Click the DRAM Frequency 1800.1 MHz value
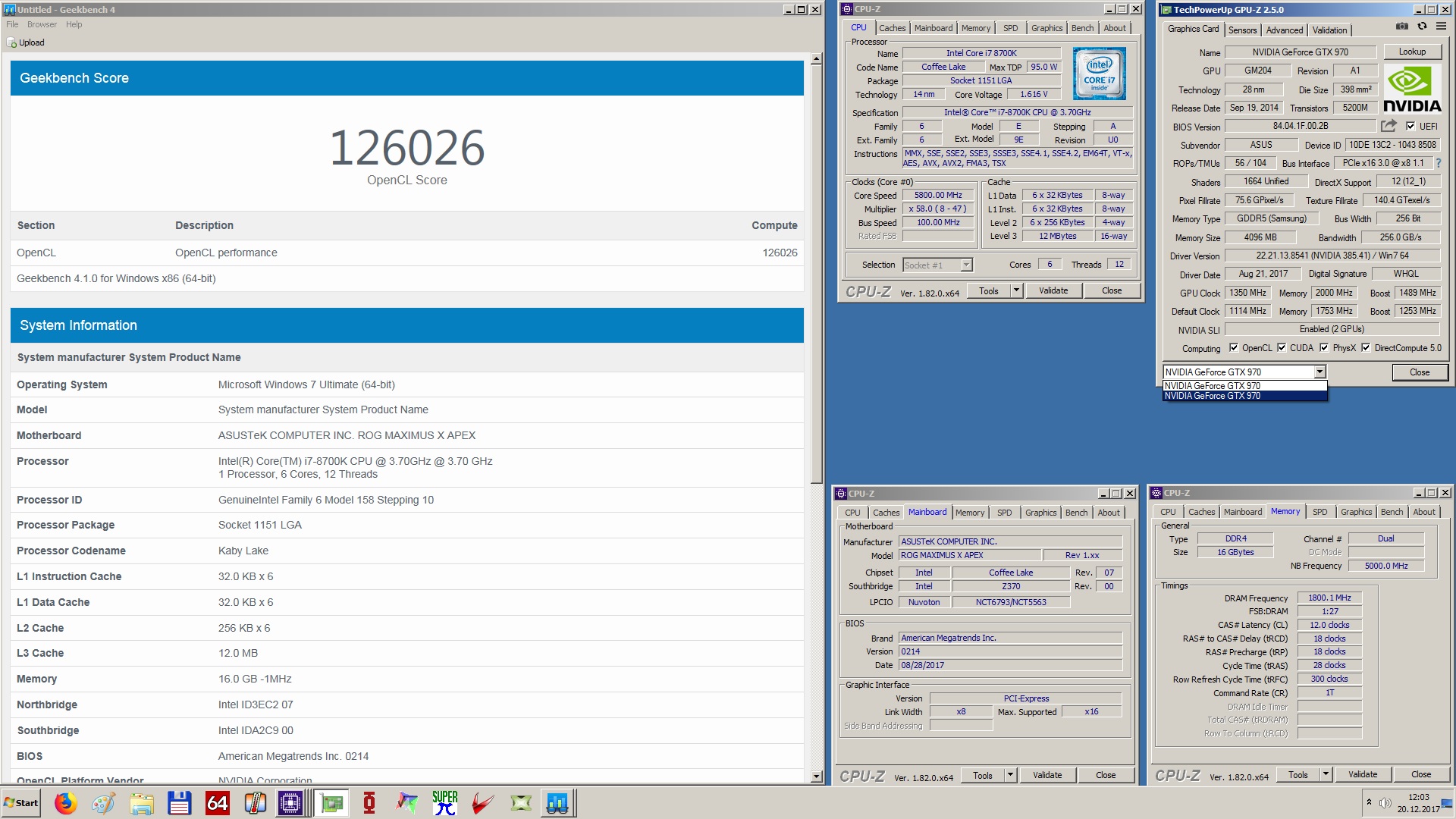1456x819 pixels. pyautogui.click(x=1329, y=598)
